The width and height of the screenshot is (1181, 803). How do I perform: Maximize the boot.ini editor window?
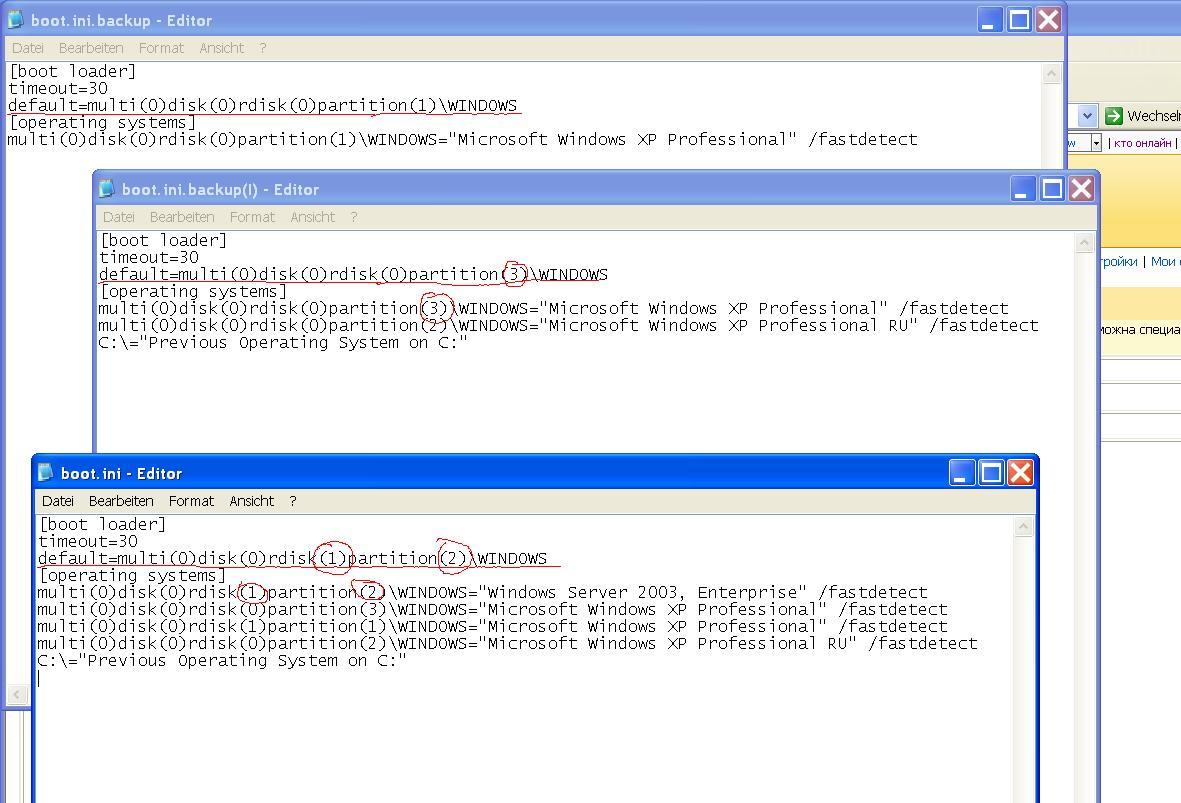[991, 473]
